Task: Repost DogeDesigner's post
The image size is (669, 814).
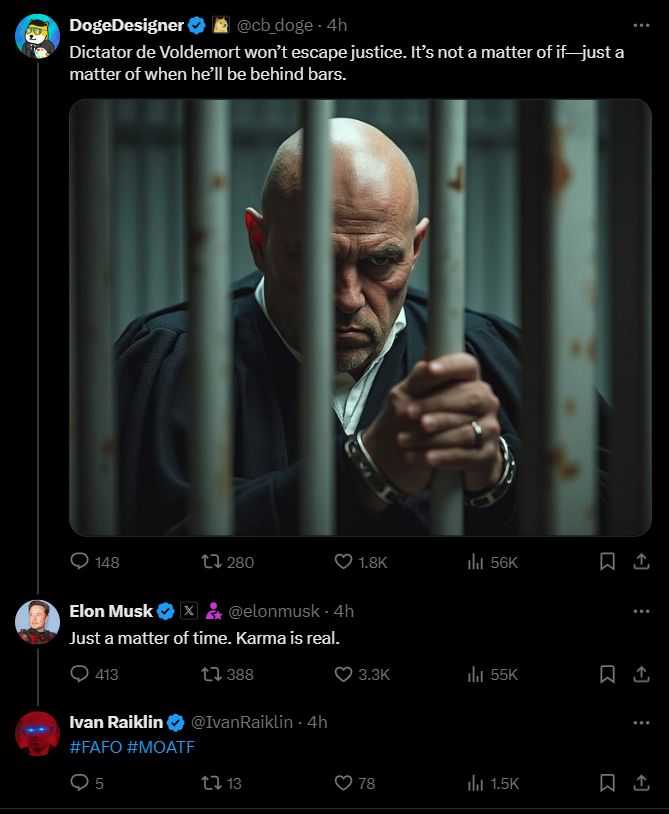Action: [212, 562]
